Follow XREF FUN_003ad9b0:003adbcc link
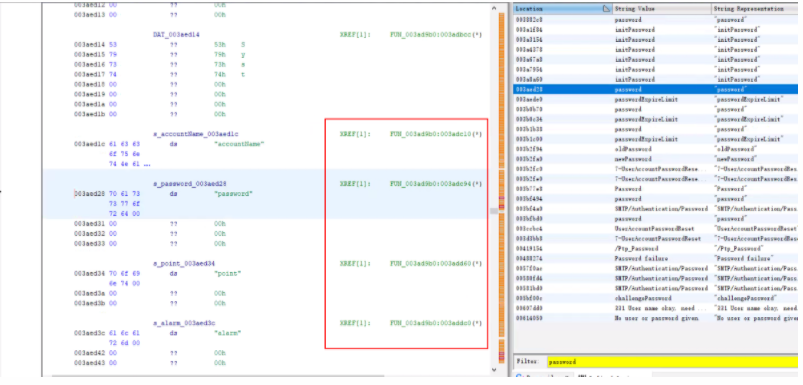Image resolution: width=803 pixels, height=385 pixels. point(436,35)
